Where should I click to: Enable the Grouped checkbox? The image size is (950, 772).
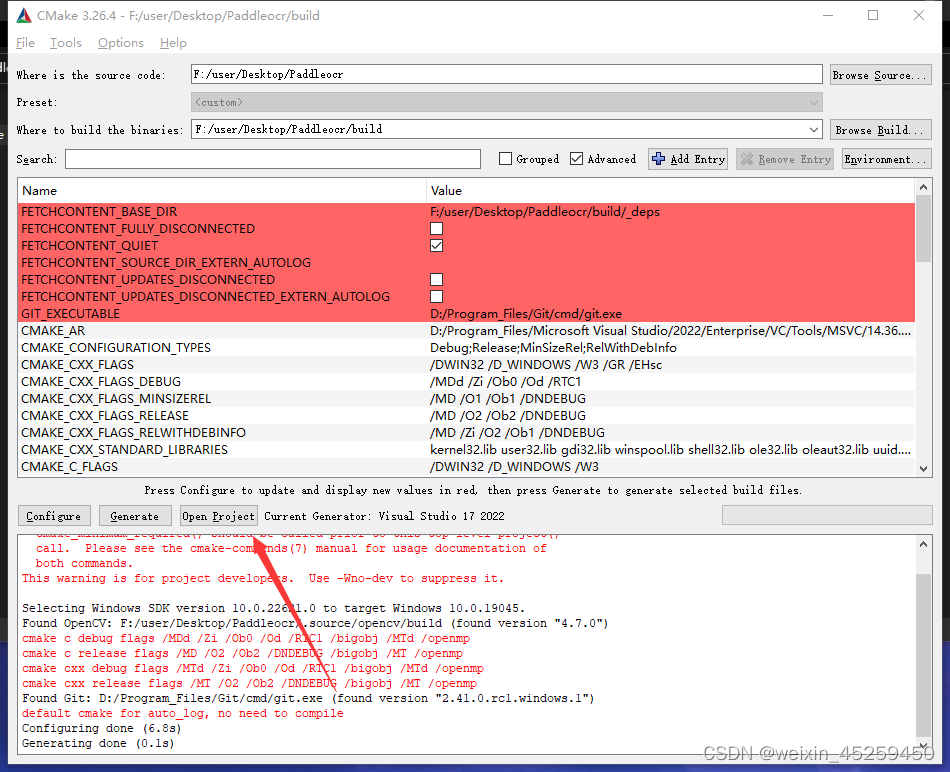pyautogui.click(x=505, y=158)
